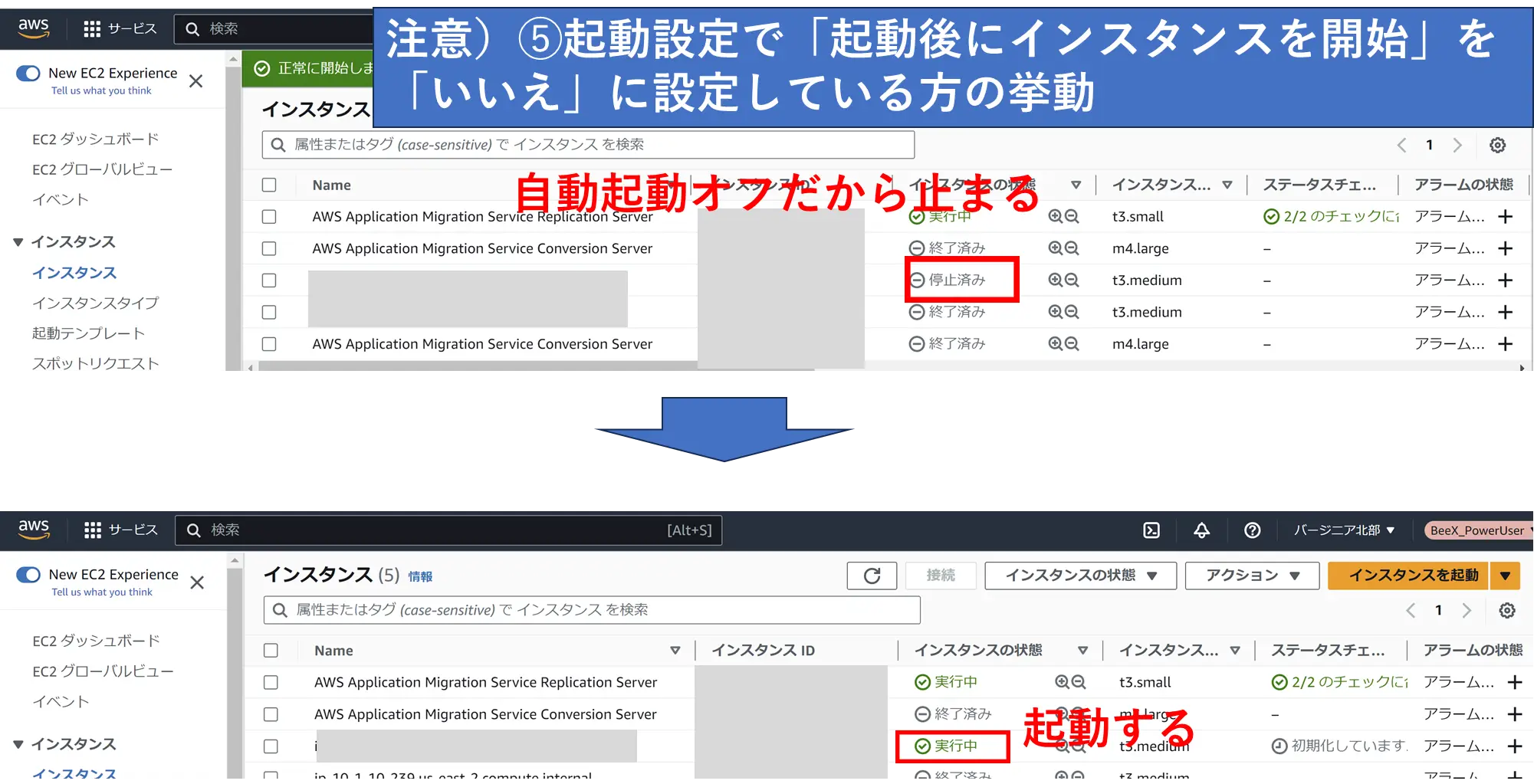Go to previous page arrow in upper console
The height and width of the screenshot is (784, 1534).
1401,145
